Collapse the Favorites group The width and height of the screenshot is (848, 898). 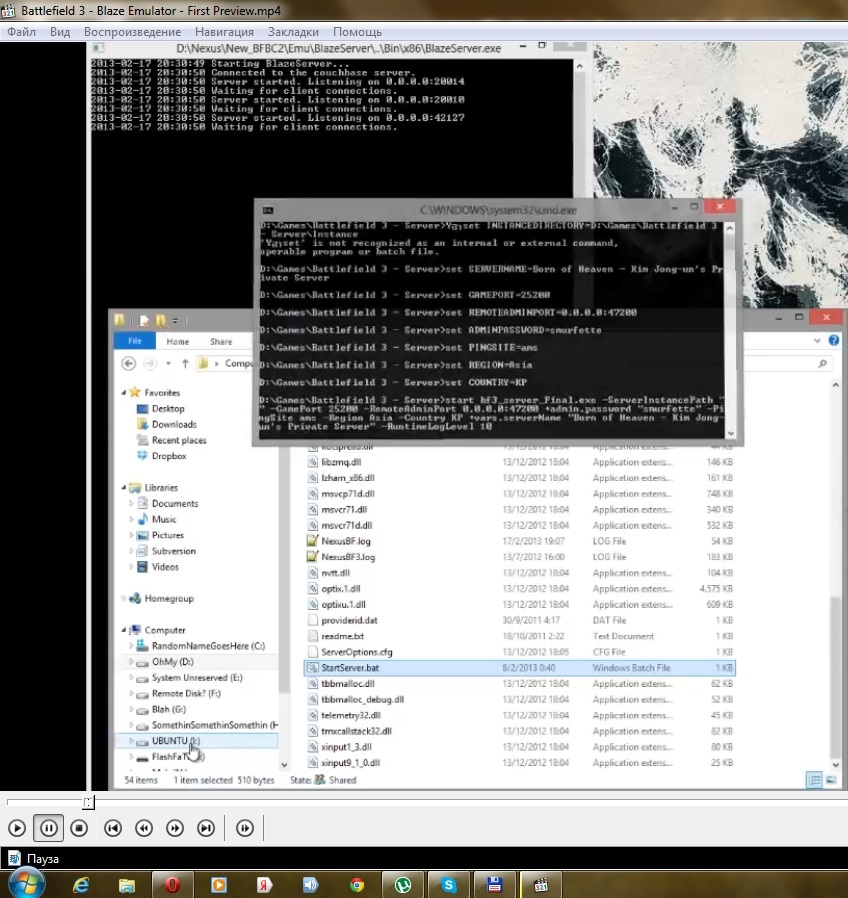coord(124,393)
